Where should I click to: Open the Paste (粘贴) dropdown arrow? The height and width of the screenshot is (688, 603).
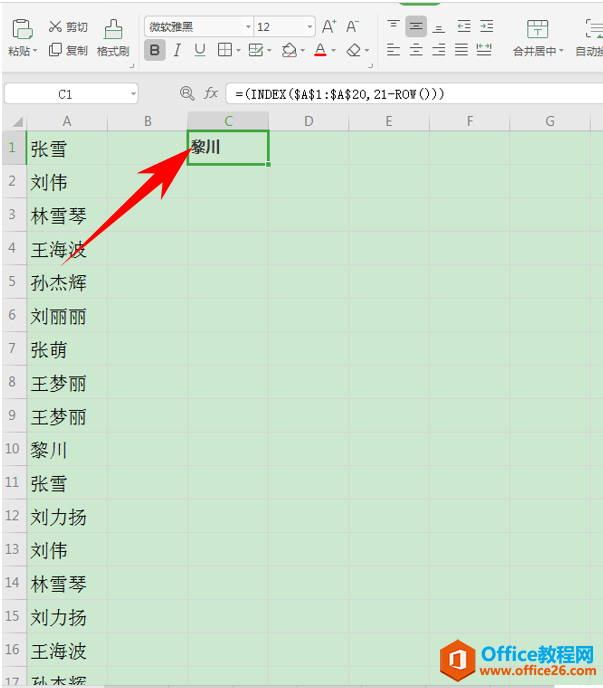click(x=35, y=51)
